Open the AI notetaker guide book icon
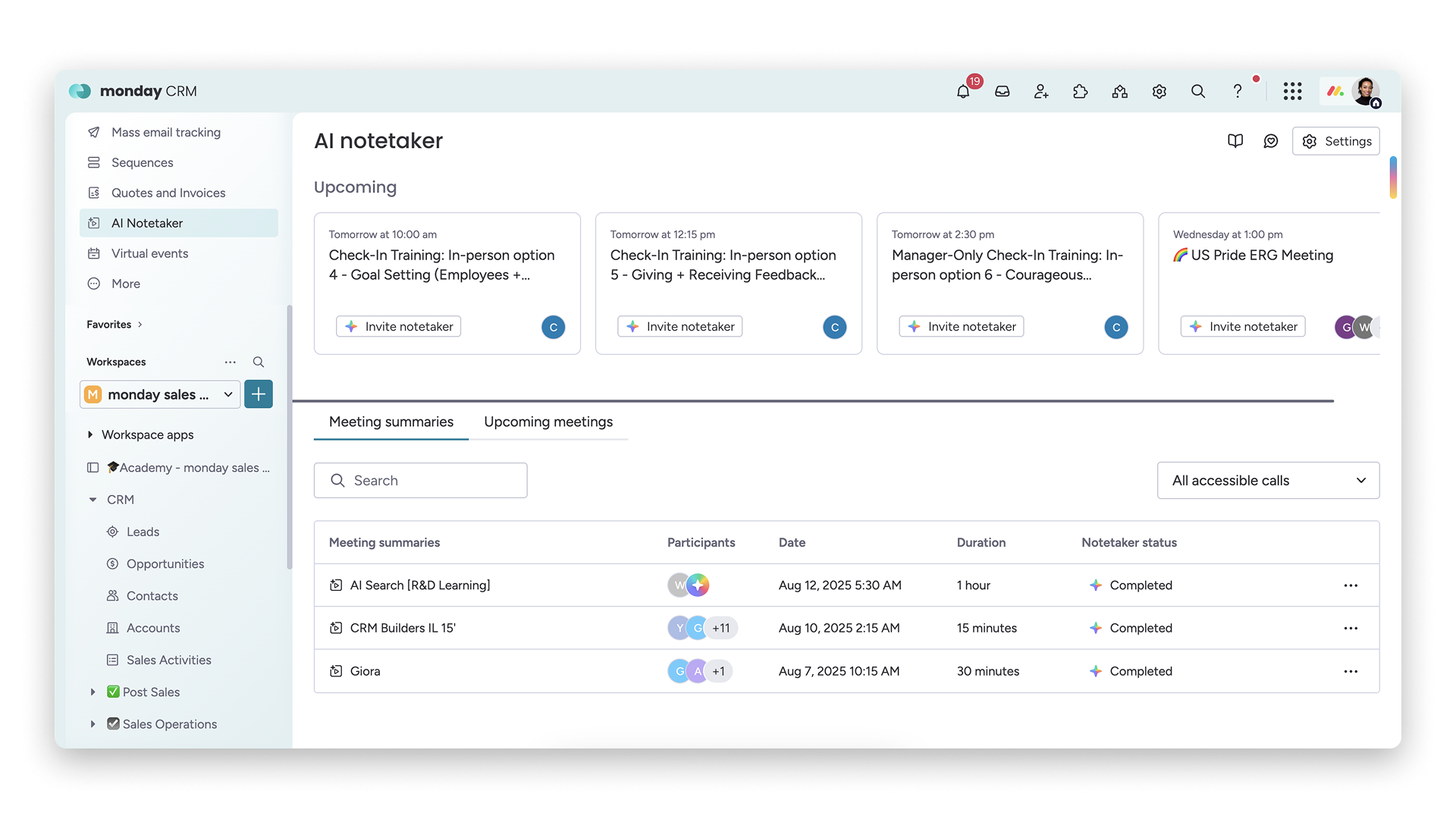 coord(1235,141)
